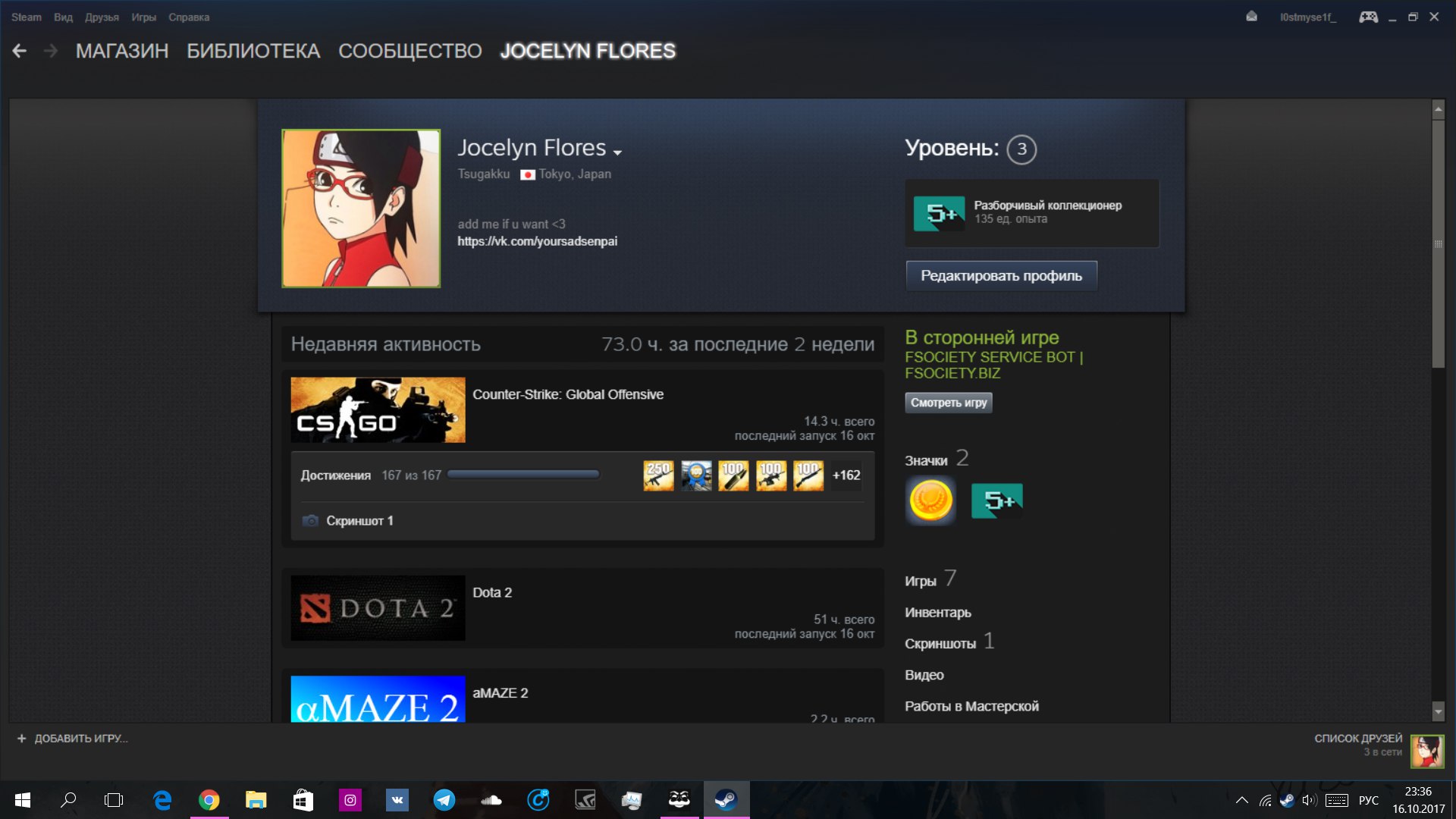Screen dimensions: 1456x819
Task: Open Google Chrome from the taskbar
Action: tap(209, 800)
